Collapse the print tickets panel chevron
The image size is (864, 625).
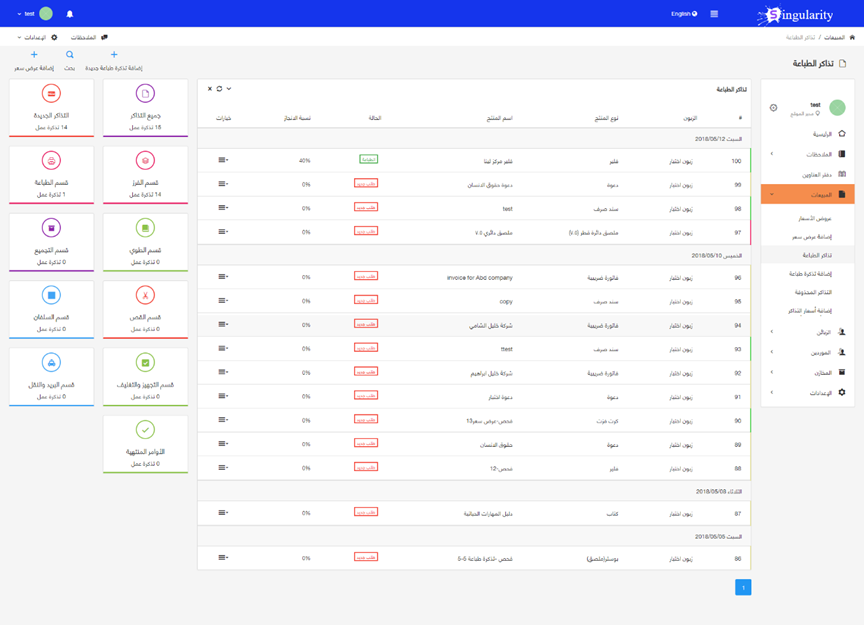[229, 89]
